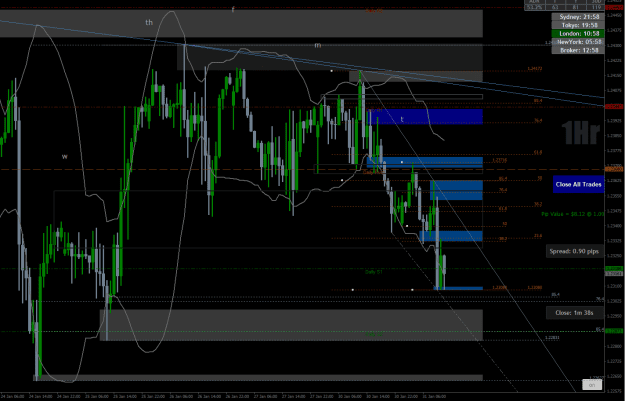Click the 'm' day label on chart
Screen dimensions: 625x401
[x=318, y=45]
